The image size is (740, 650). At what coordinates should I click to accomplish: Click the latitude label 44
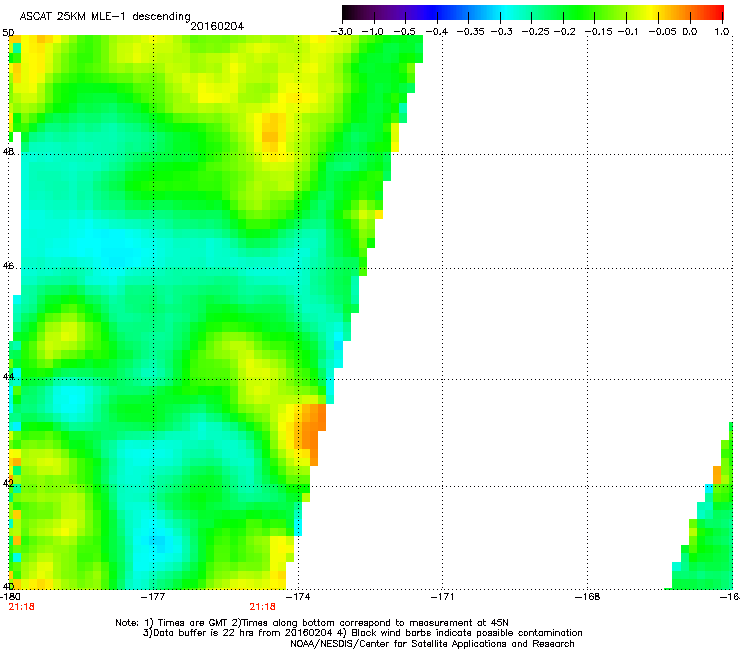coord(8,377)
